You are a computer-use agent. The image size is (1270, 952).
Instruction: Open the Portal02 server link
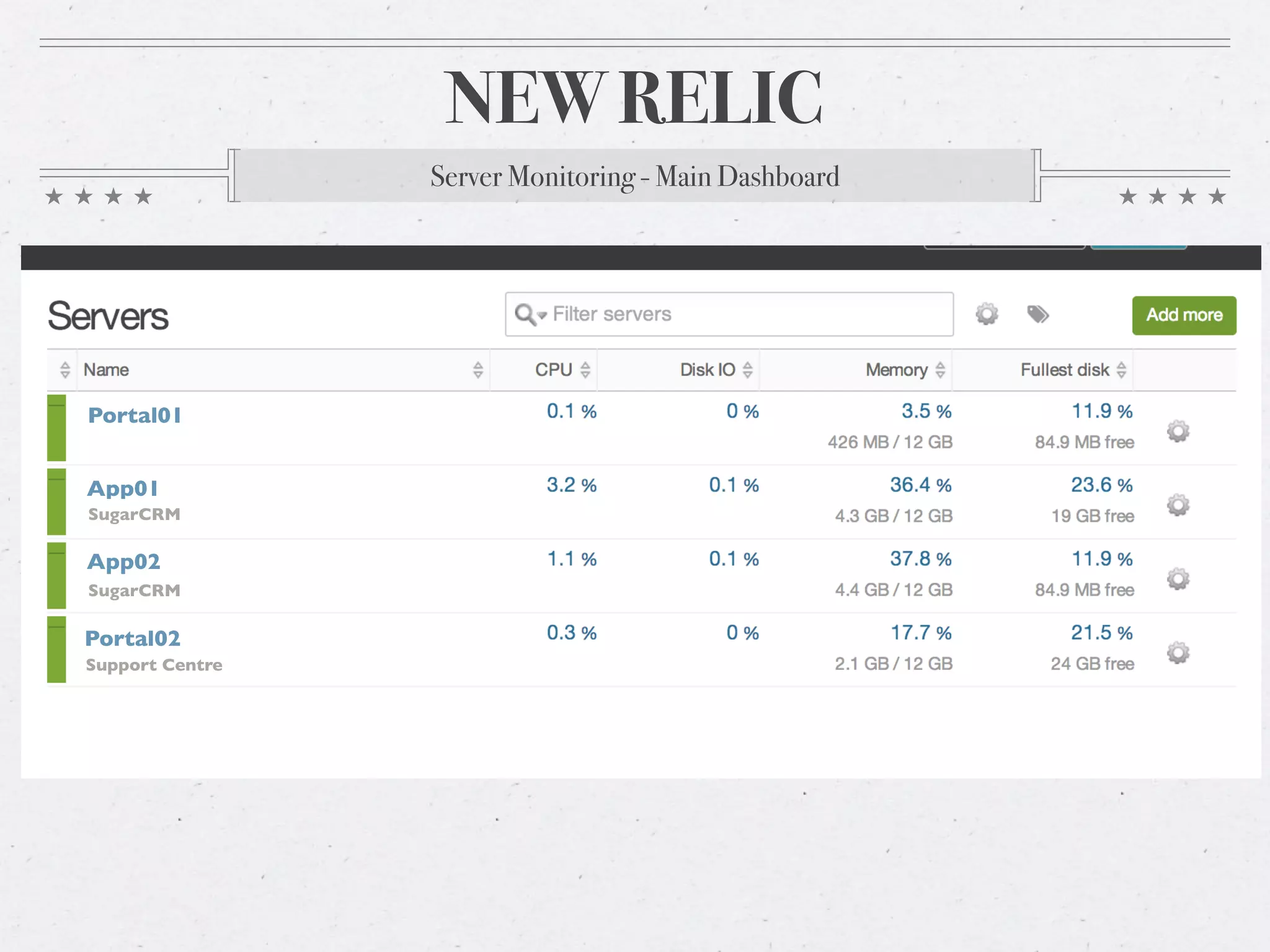pyautogui.click(x=133, y=638)
